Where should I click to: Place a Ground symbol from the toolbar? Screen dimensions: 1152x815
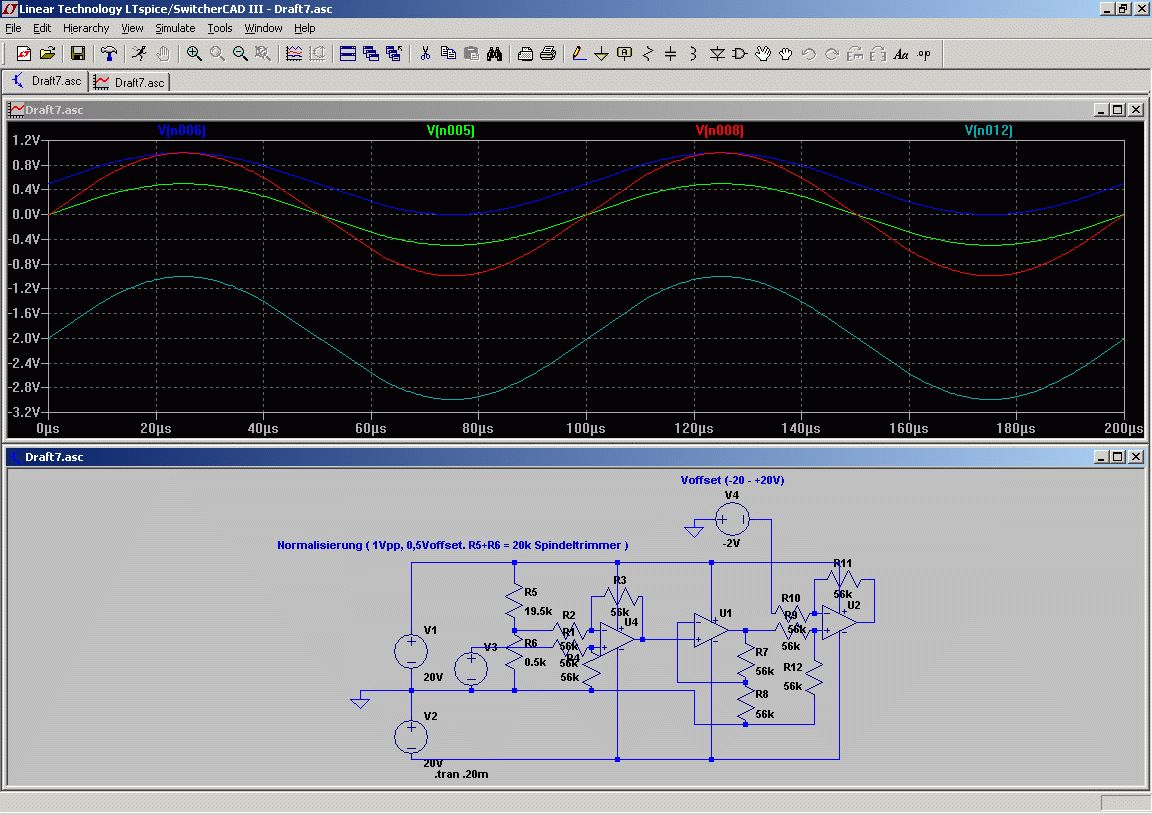tap(601, 54)
